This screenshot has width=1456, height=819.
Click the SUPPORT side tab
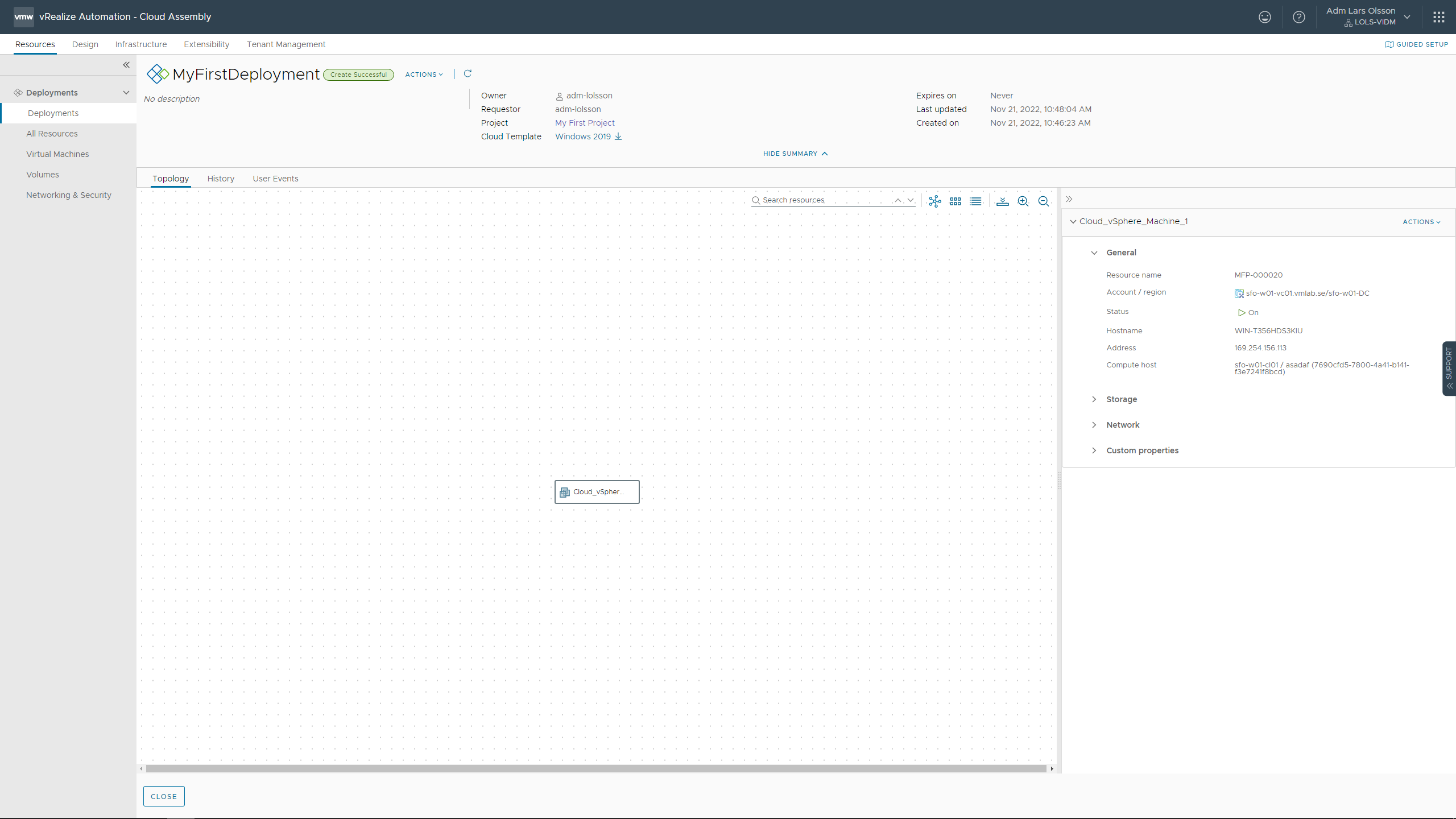(1449, 369)
